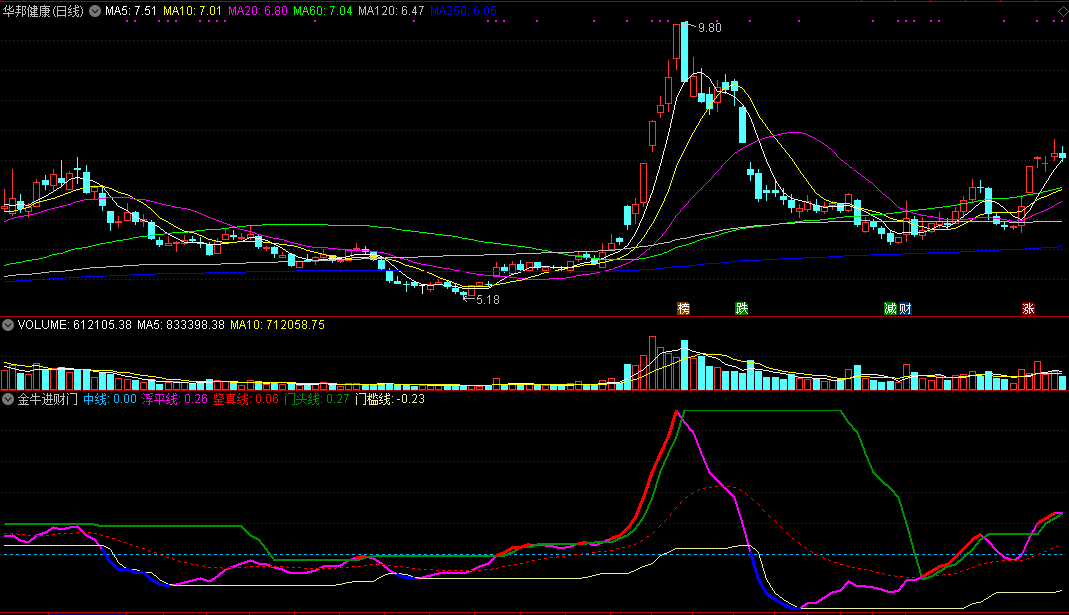The image size is (1069, 615).
Task: Open the 金牛进财门 indicator dropdown arrow
Action: coord(7,399)
